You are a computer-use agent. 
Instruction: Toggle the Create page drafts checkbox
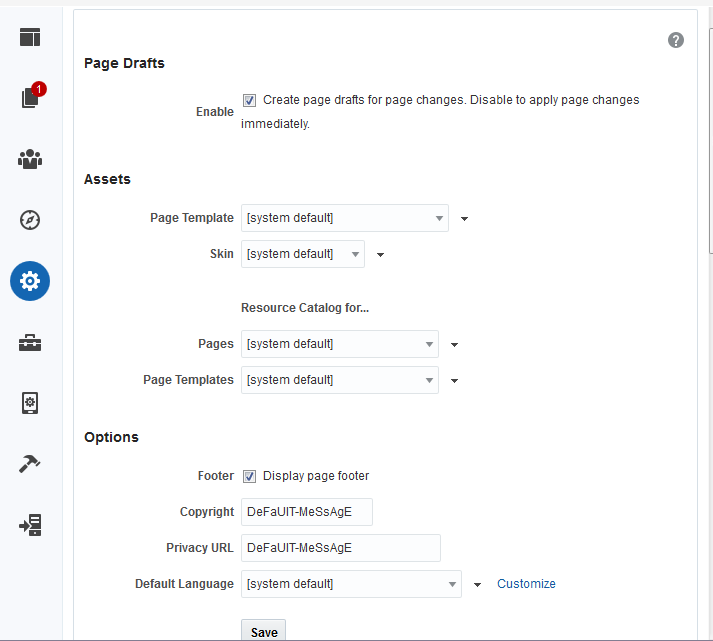(x=249, y=100)
